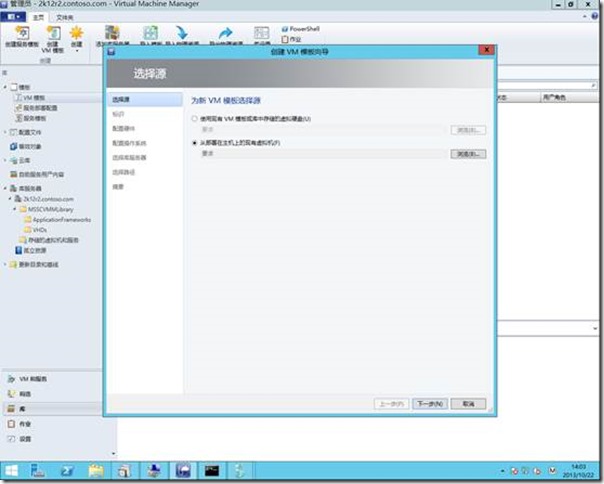
Task: Open File Explorer from the taskbar
Action: pos(96,471)
